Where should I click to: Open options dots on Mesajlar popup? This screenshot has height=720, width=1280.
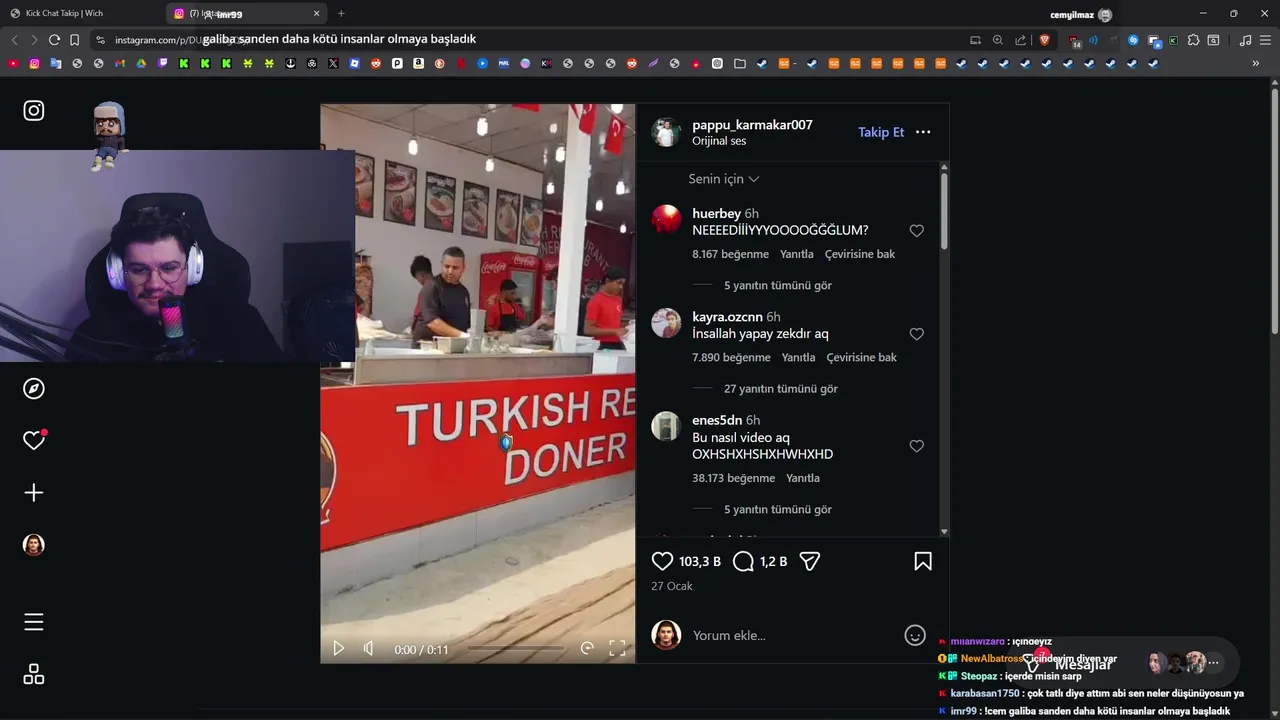(1213, 662)
